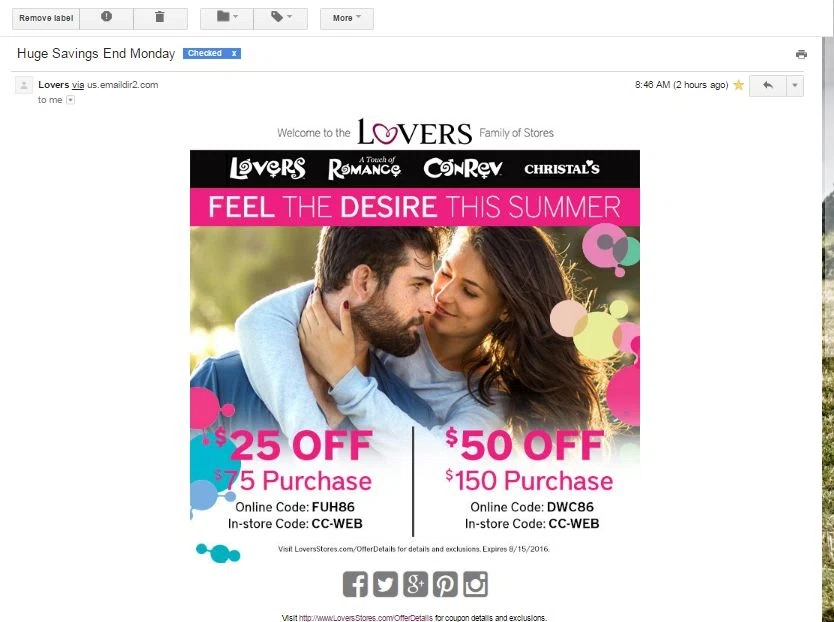Click the Report spam icon
834x622 pixels.
106,18
